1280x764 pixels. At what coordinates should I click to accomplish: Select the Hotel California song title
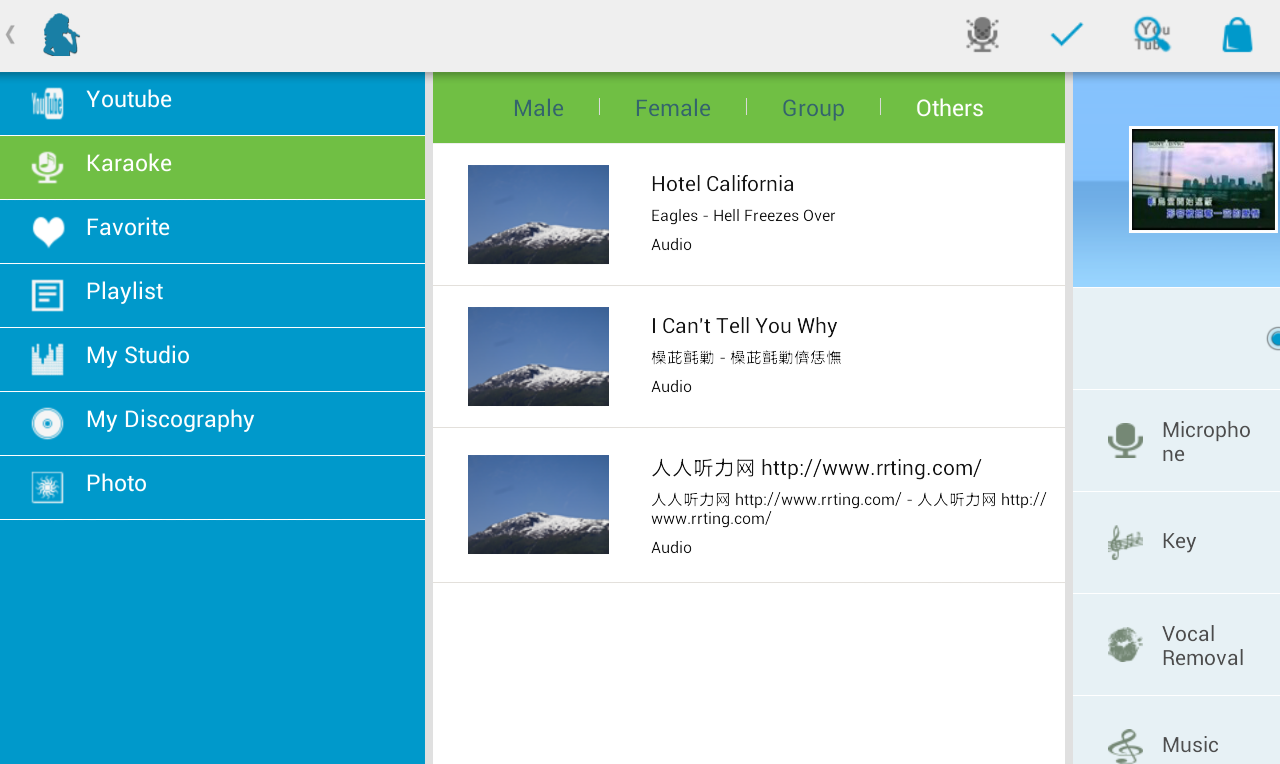click(x=723, y=184)
